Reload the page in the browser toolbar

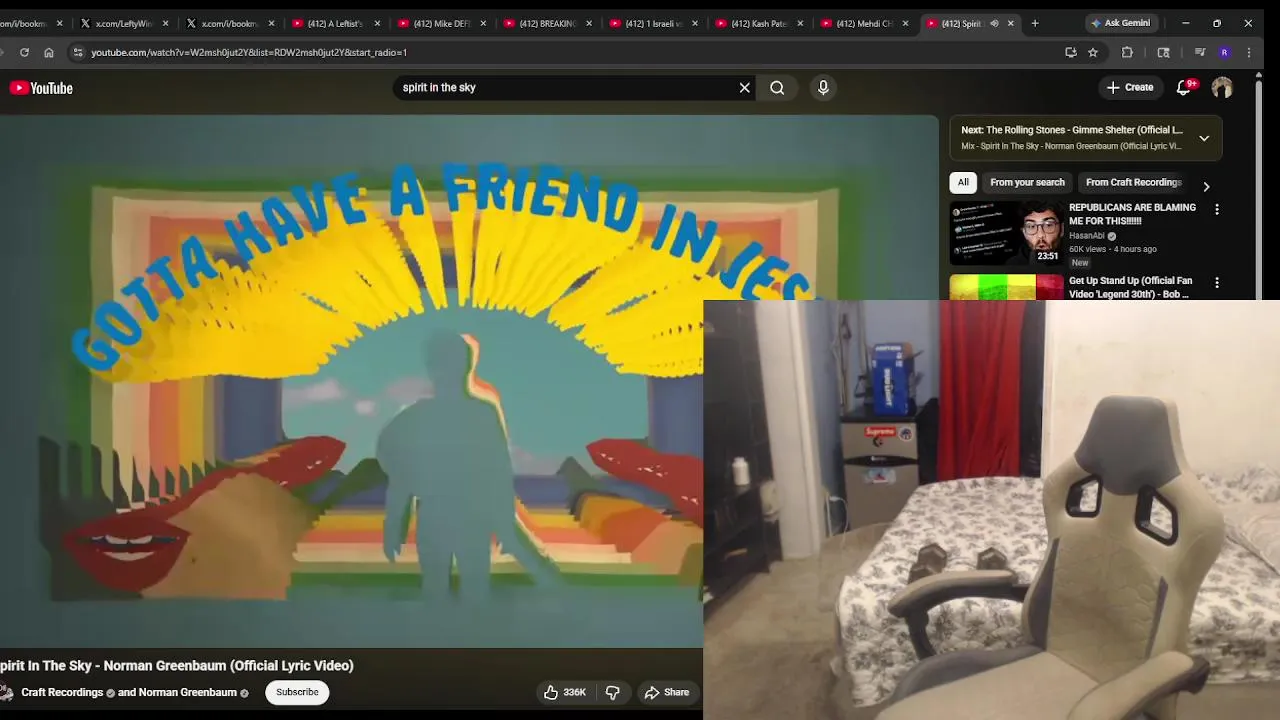point(24,52)
